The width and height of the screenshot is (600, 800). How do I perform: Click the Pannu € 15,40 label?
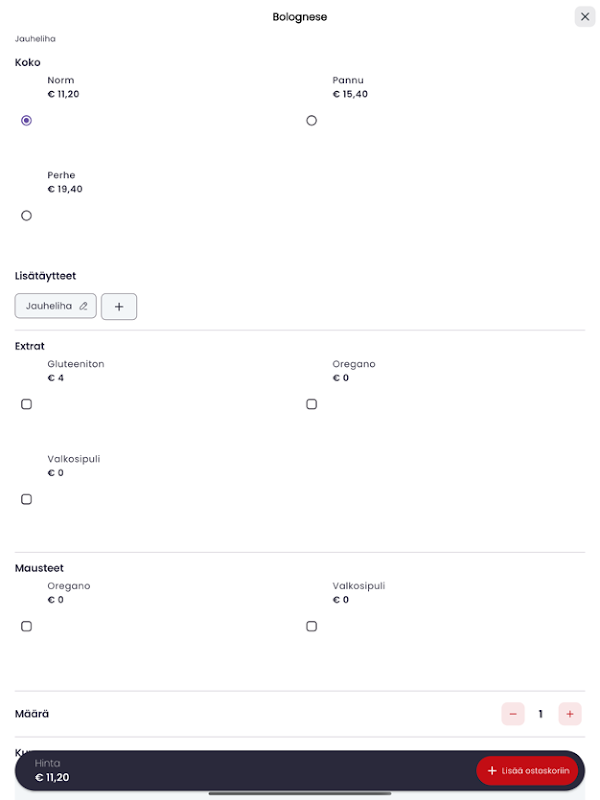(x=350, y=87)
